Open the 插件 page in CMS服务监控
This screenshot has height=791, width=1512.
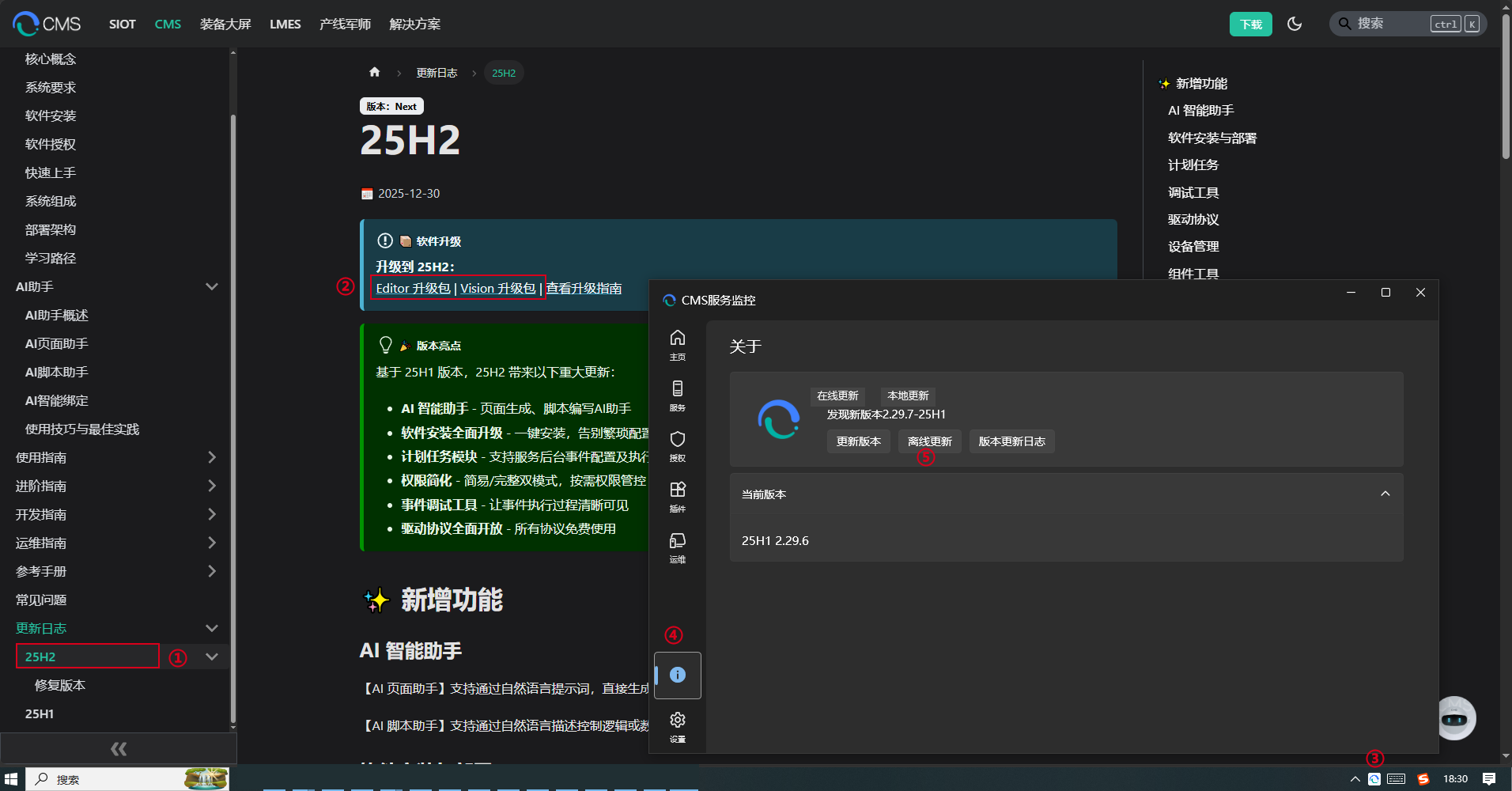click(x=677, y=496)
